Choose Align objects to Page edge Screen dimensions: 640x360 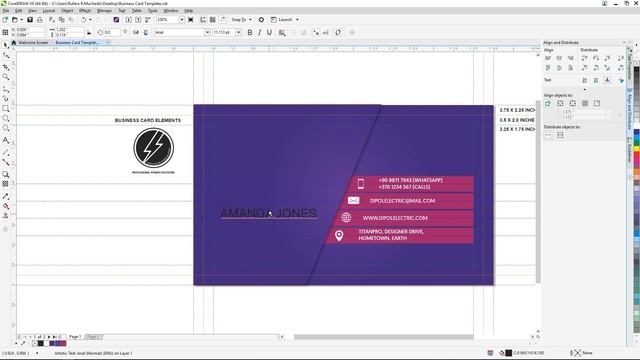pyautogui.click(x=560, y=103)
